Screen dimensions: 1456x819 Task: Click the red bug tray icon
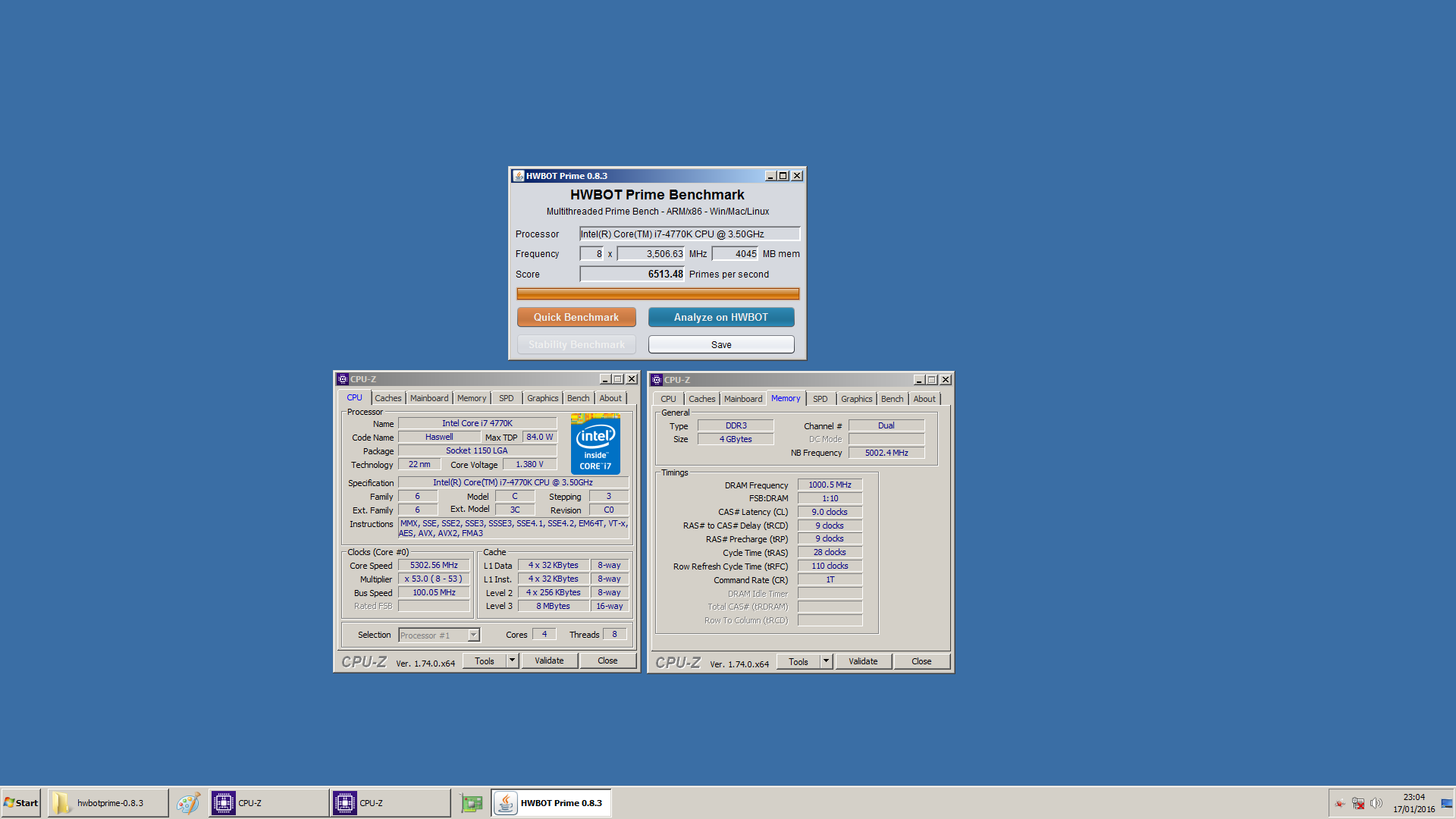[1340, 803]
